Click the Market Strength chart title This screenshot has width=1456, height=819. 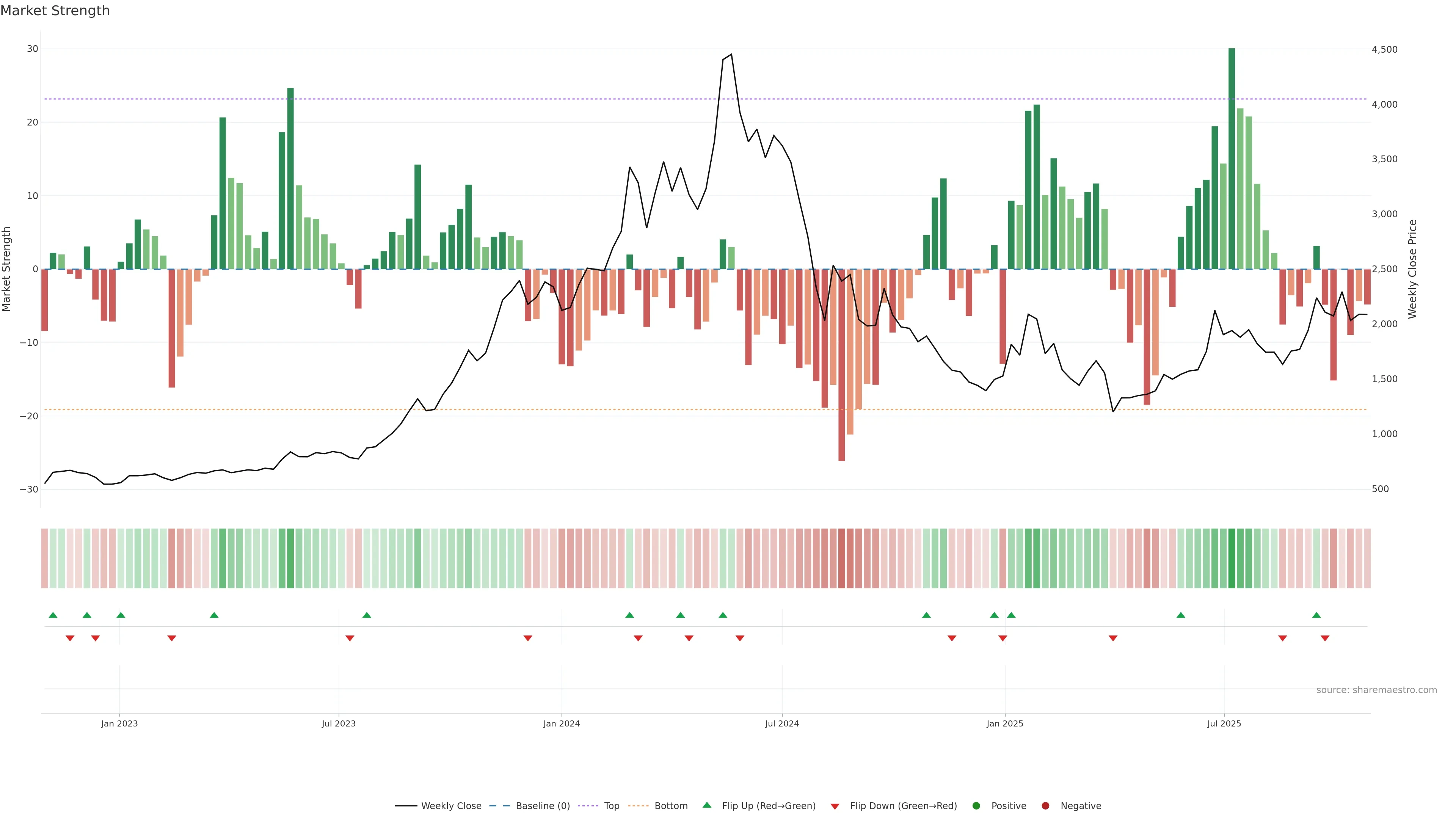[x=55, y=11]
